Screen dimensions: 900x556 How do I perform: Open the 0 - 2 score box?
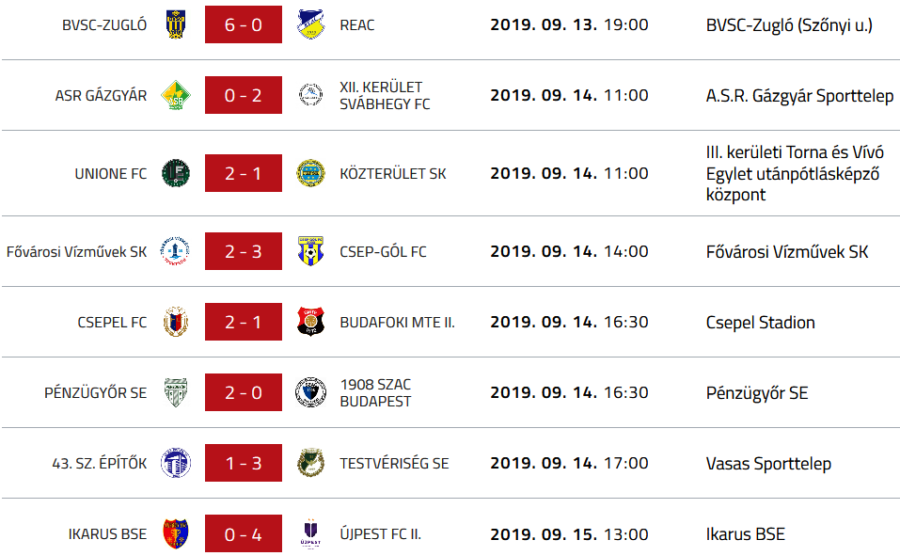pos(243,96)
